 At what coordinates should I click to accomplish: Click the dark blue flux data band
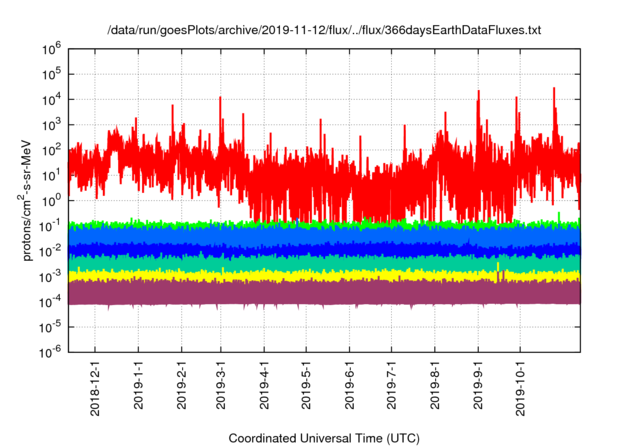[x=324, y=250]
